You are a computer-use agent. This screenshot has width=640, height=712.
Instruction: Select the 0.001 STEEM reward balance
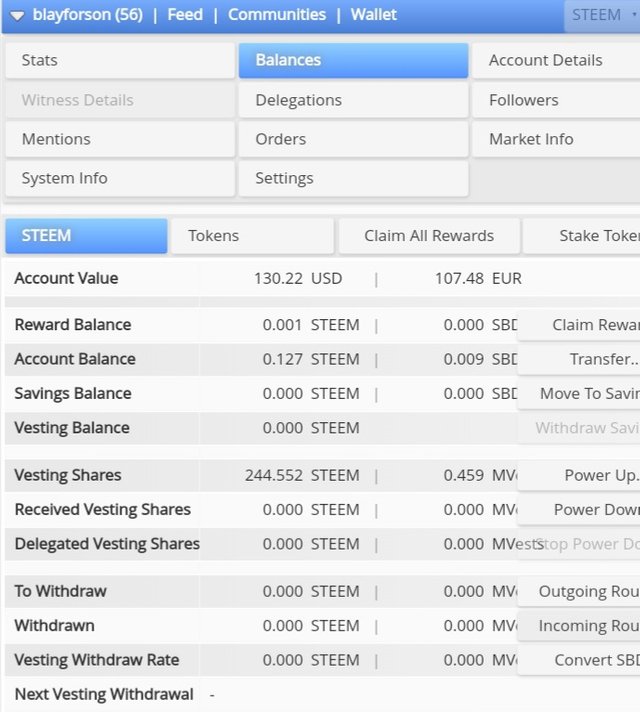[x=311, y=325]
